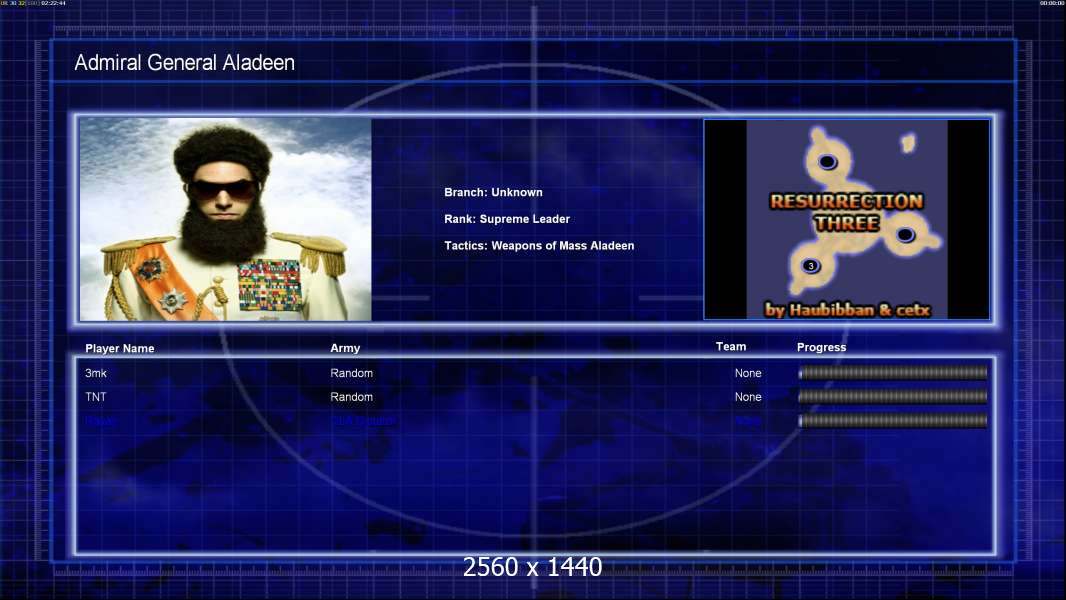Screen dimensions: 1066x600
Task: Click the Team column header
Action: tap(731, 347)
